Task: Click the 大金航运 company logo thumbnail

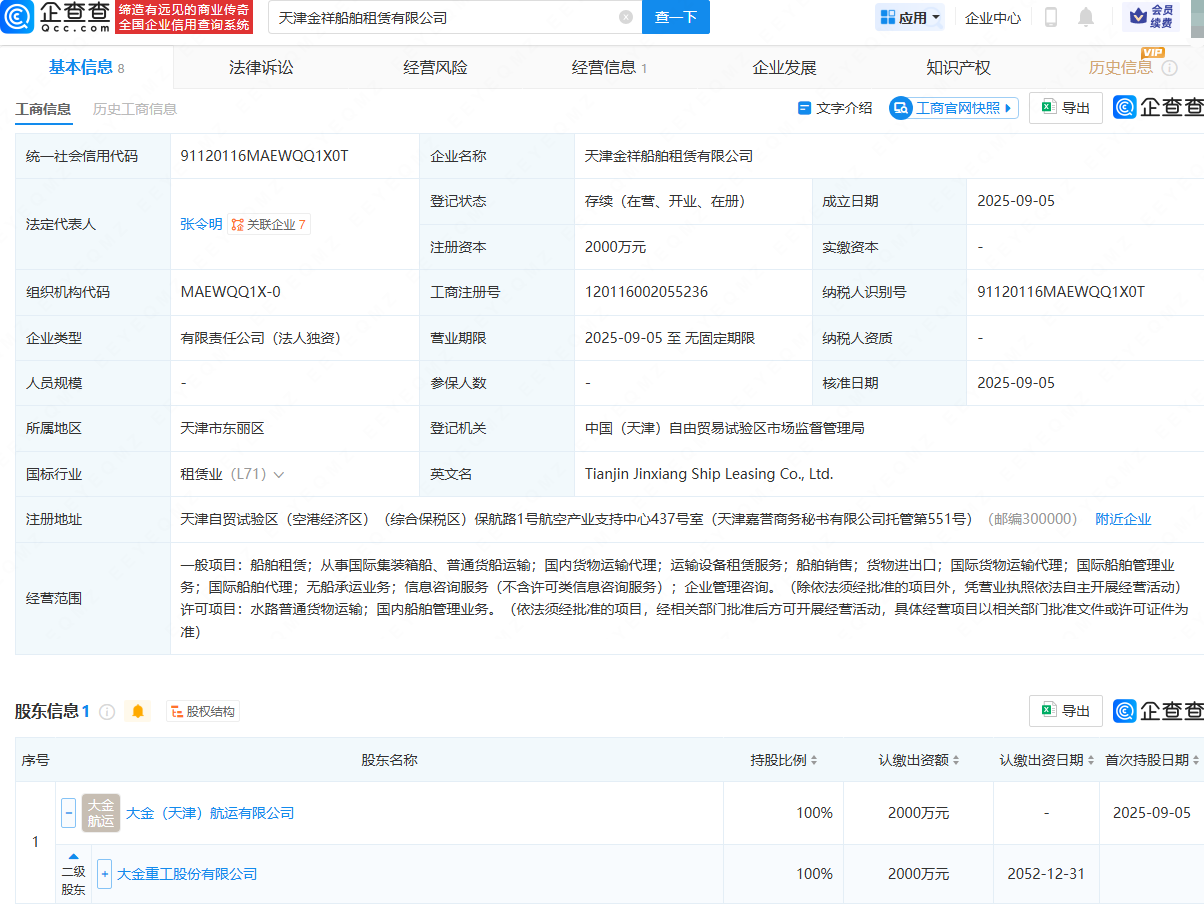Action: coord(101,813)
